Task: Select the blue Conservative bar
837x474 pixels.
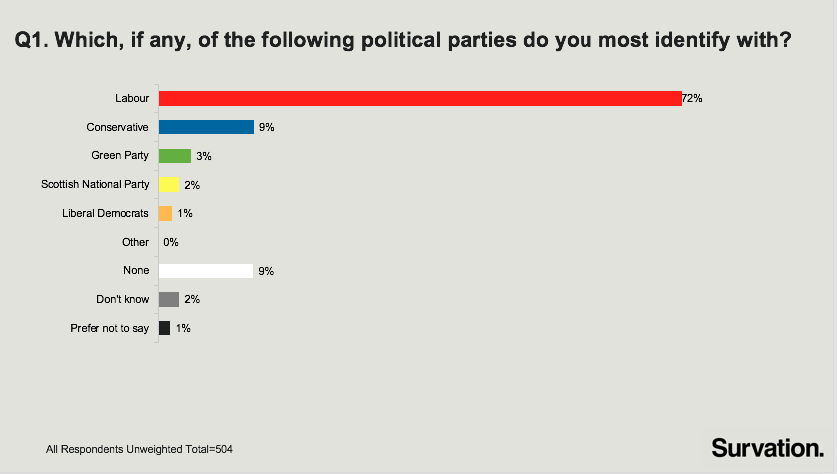Action: 207,127
